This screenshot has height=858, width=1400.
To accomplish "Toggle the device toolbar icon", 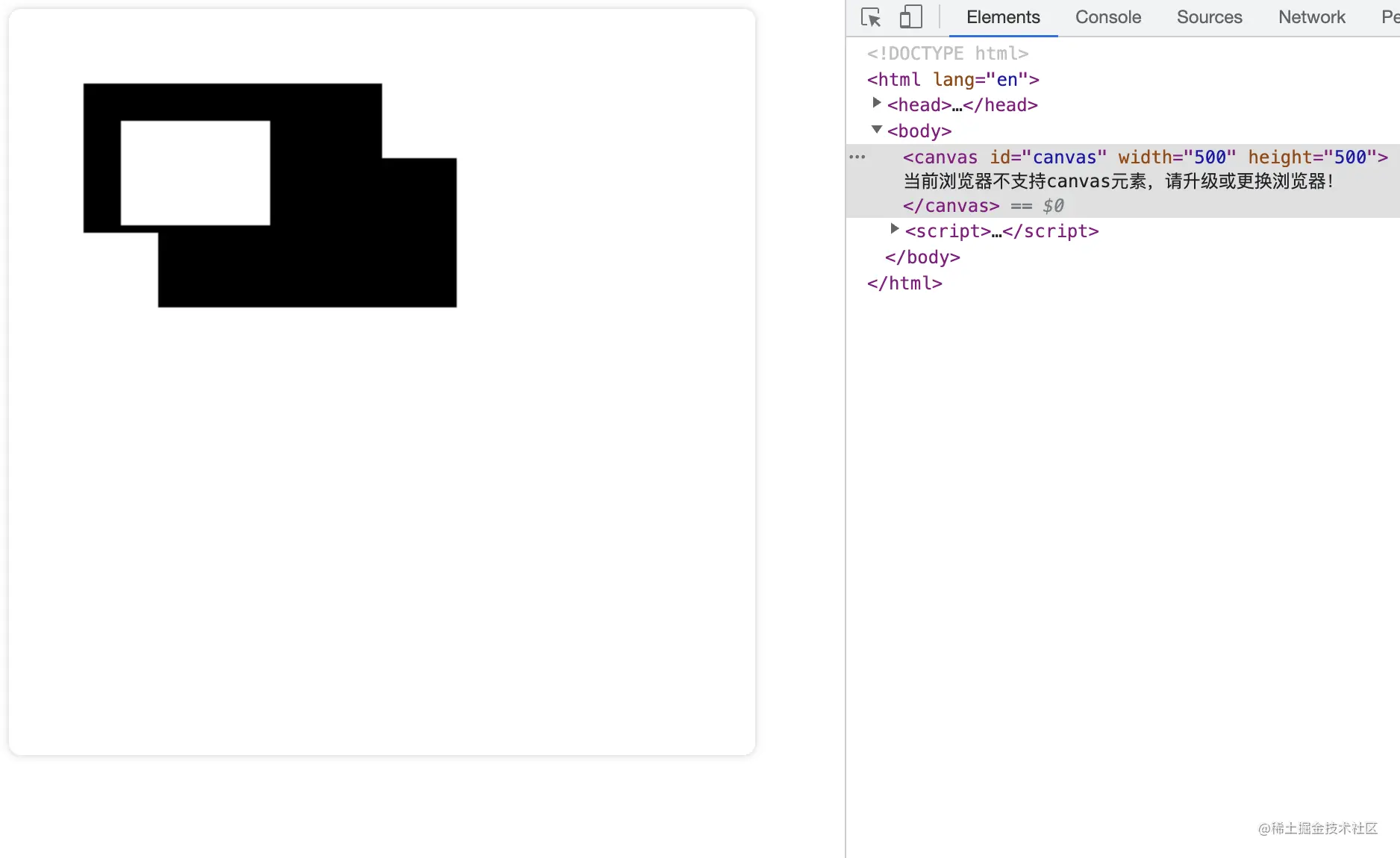I will tap(910, 17).
